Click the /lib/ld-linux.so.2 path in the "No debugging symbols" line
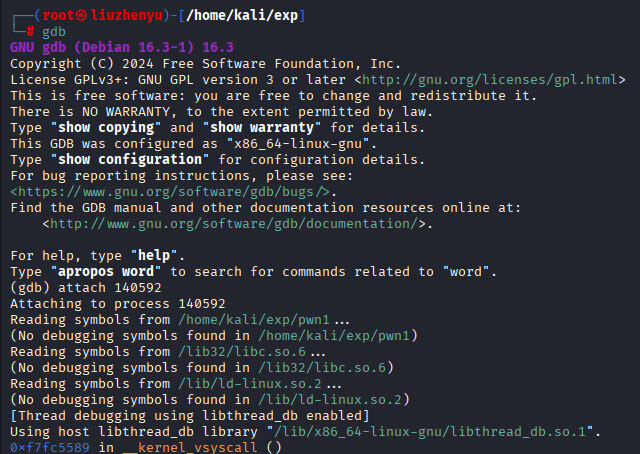The image size is (640, 454). click(330, 400)
